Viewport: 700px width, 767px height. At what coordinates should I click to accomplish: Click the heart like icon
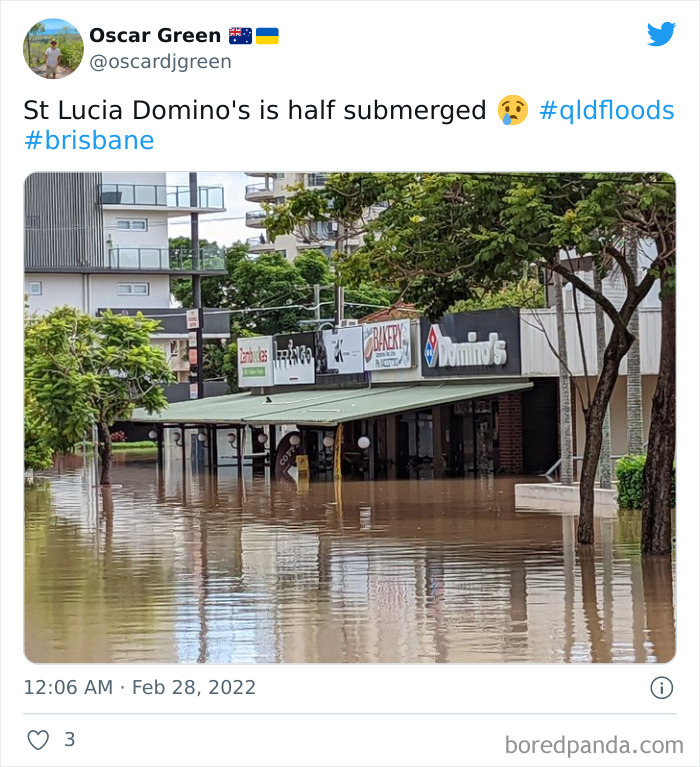click(x=38, y=740)
